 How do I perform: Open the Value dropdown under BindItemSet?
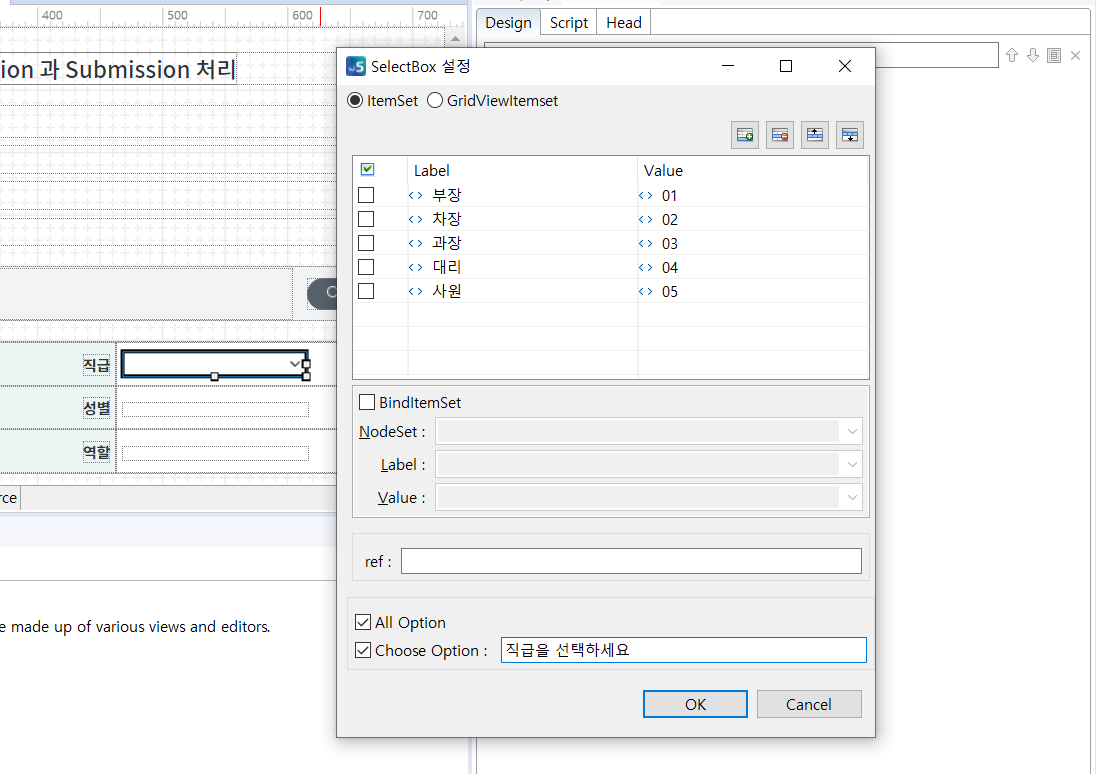pos(852,497)
